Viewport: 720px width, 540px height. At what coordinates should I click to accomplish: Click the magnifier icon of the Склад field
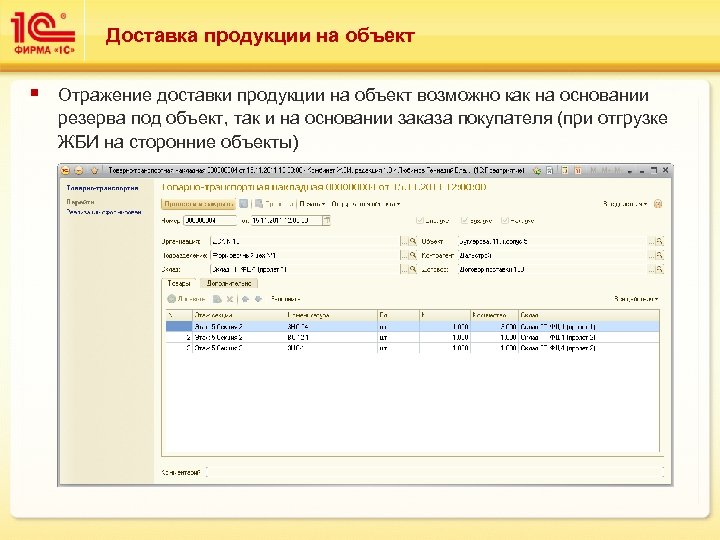[x=413, y=270]
